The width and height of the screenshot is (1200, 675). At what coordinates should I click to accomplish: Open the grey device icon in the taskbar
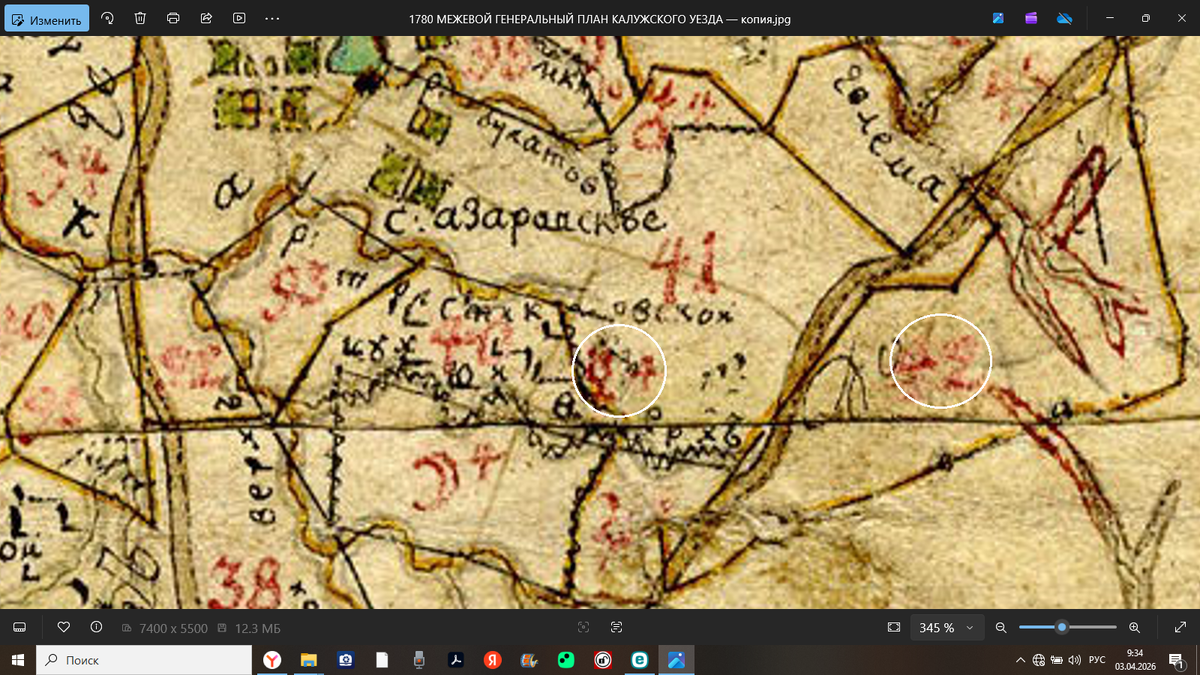(419, 660)
